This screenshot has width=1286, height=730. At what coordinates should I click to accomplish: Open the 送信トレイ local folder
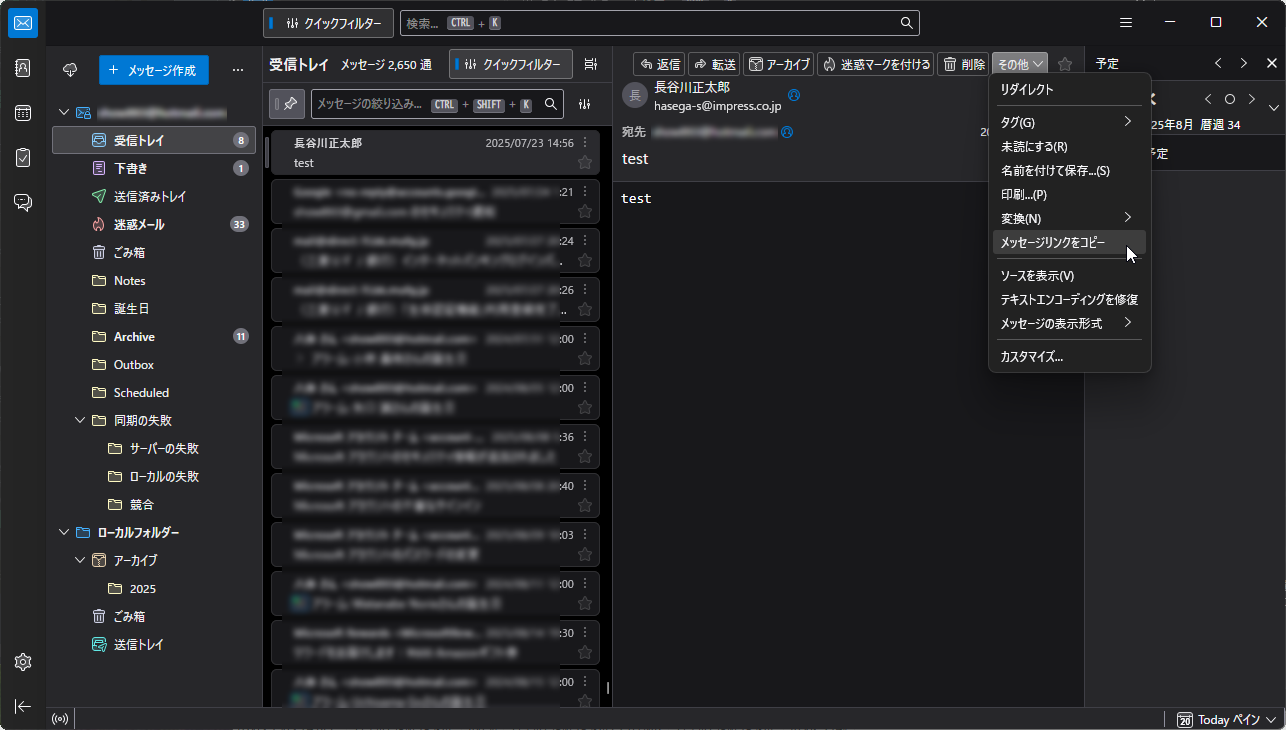tap(154, 645)
